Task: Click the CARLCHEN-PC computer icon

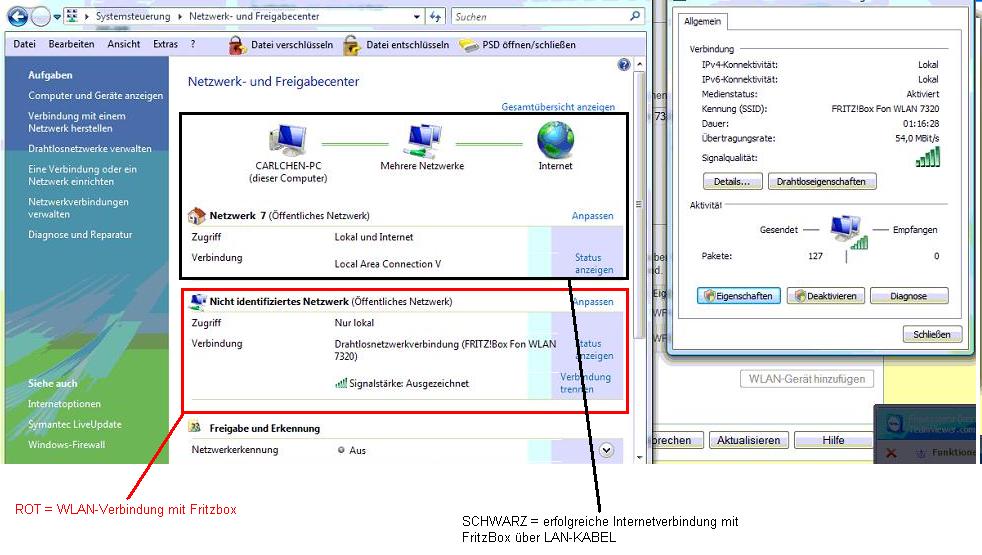Action: click(x=288, y=140)
